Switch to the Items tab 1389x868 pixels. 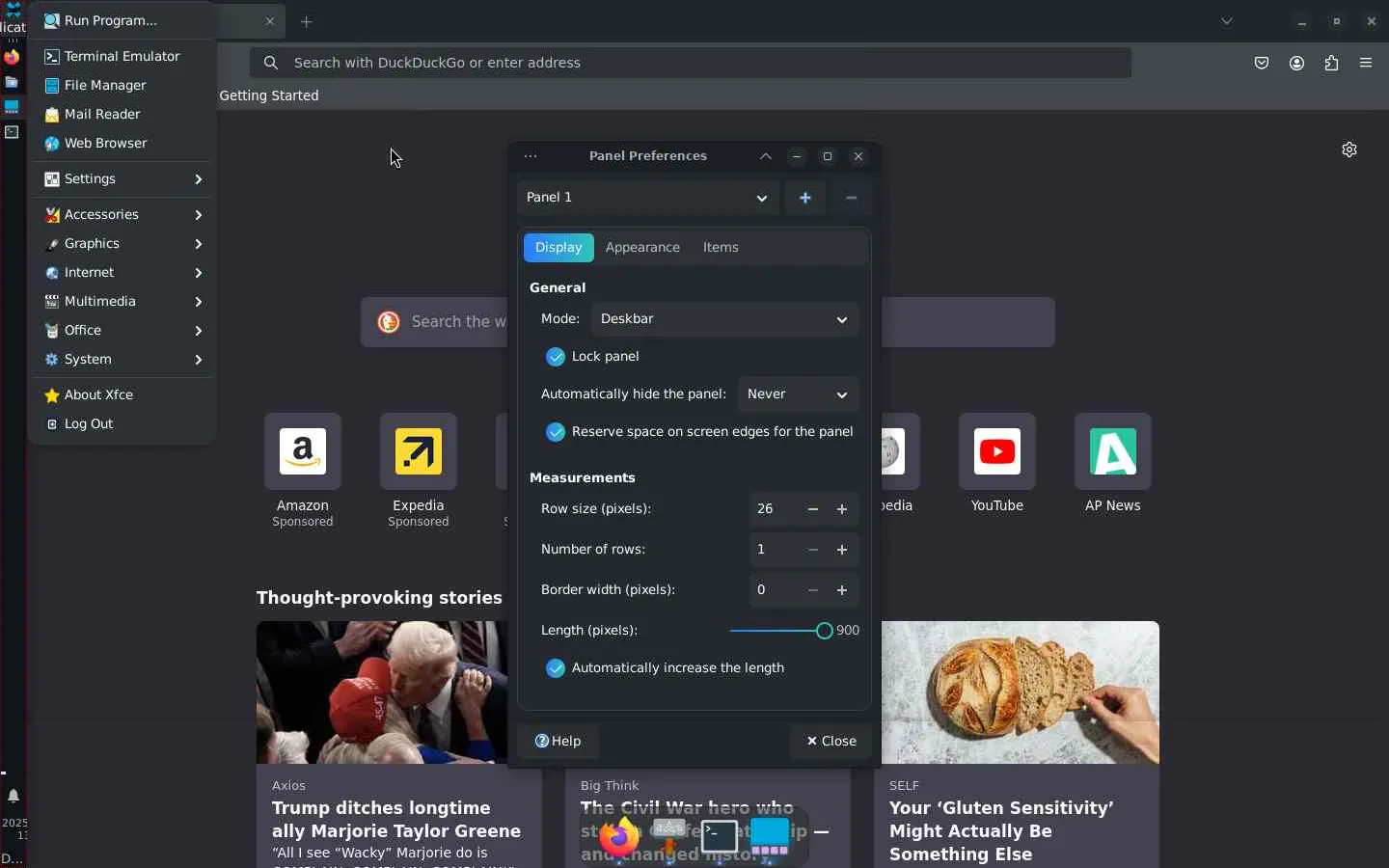point(721,248)
